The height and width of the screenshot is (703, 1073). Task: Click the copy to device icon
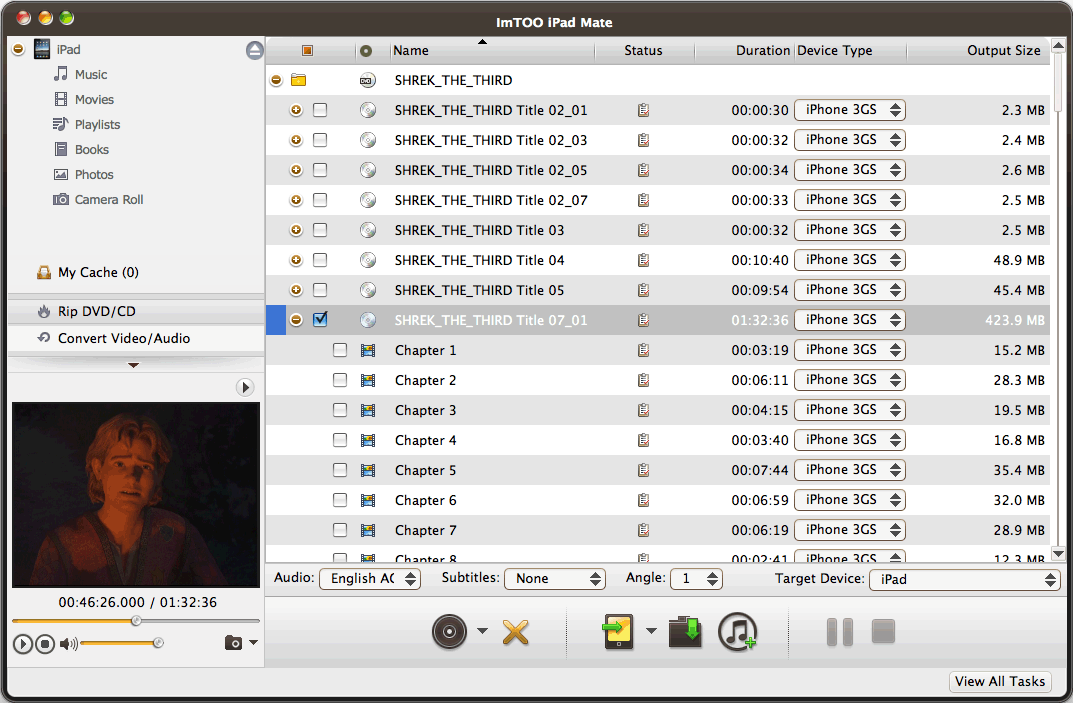[x=618, y=631]
